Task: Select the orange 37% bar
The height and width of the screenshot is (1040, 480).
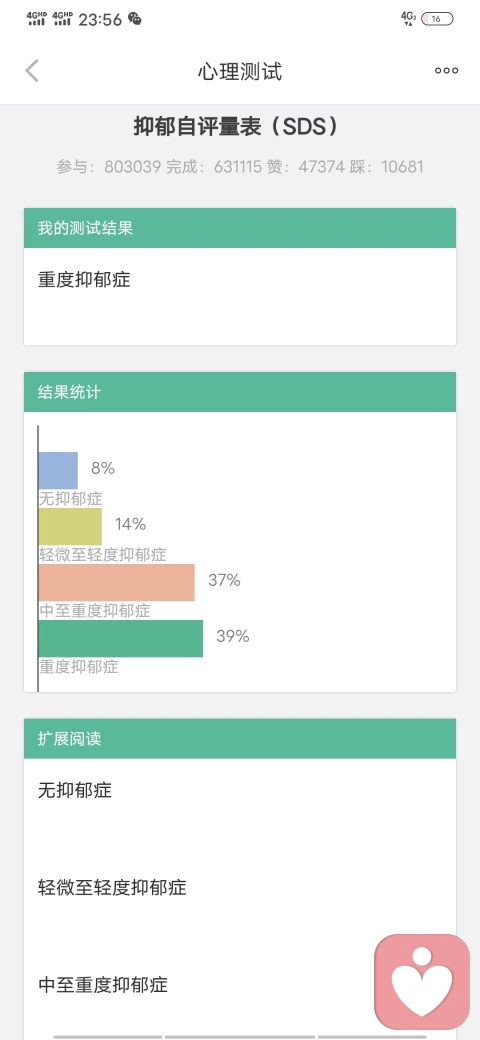Action: pyautogui.click(x=117, y=582)
